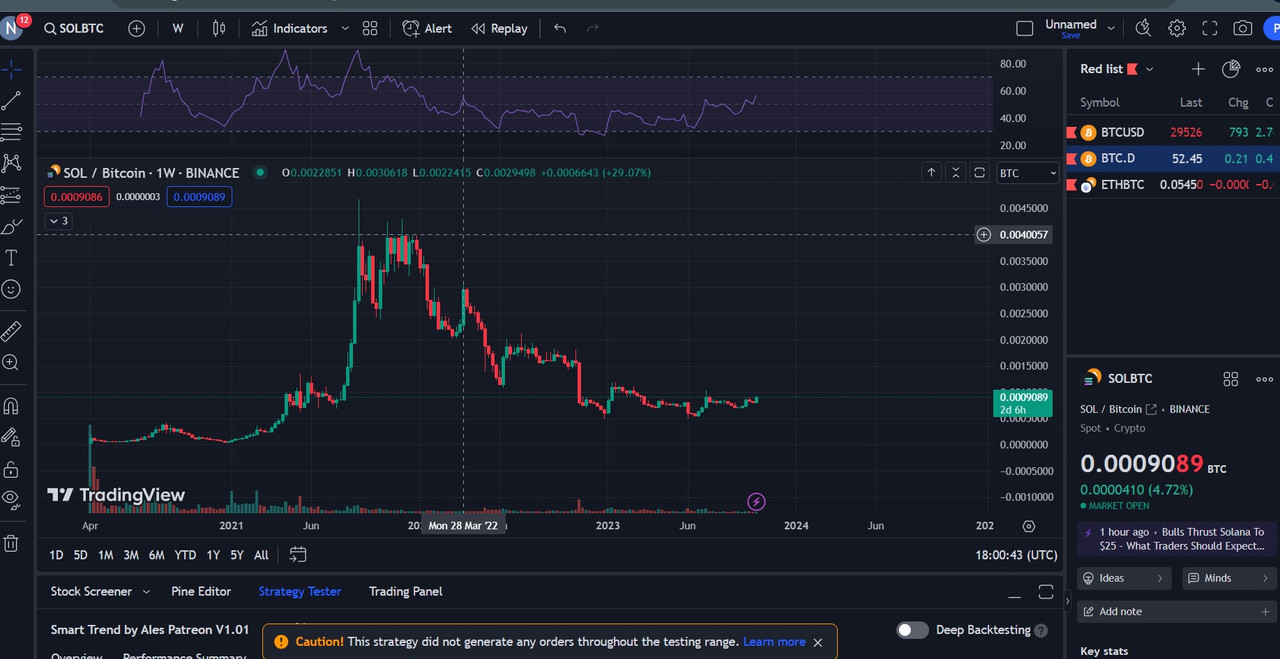Screen dimensions: 1280x659
Task: Set chart range to 3M
Action: (131, 555)
